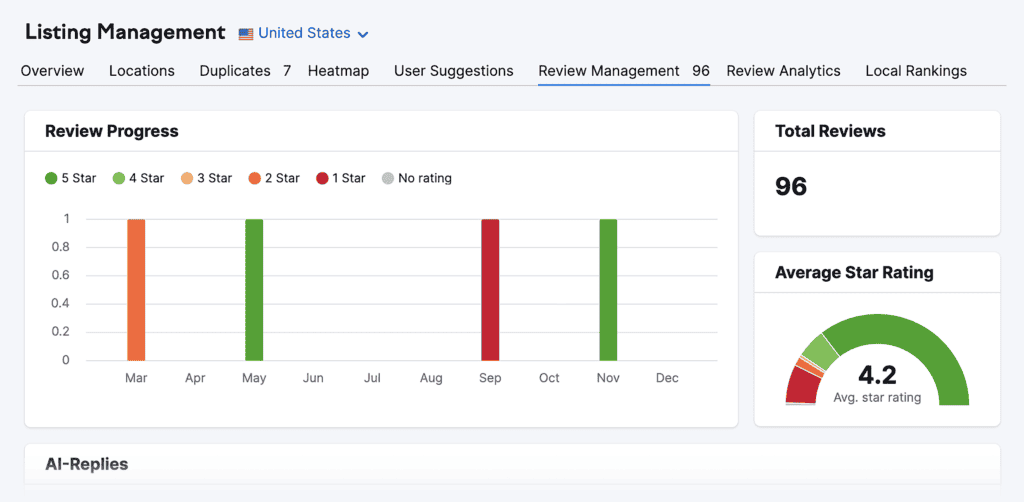Click the red September bar in chart
This screenshot has width=1024, height=502.
coord(490,290)
